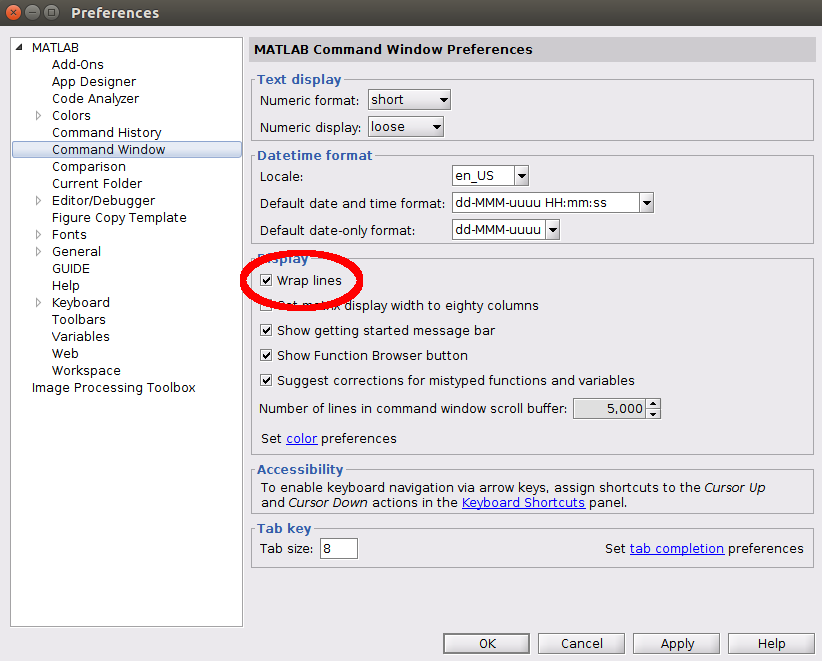The height and width of the screenshot is (661, 822).
Task: Expand the Editor/Debugger tree node
Action: pyautogui.click(x=38, y=200)
